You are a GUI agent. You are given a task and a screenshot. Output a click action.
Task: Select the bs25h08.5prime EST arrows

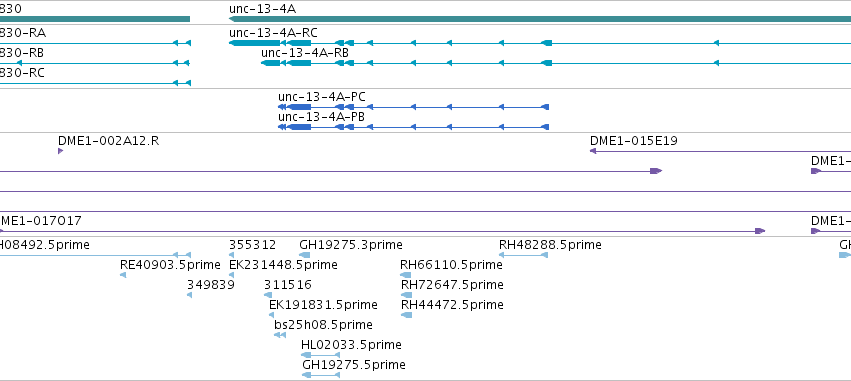point(280,335)
